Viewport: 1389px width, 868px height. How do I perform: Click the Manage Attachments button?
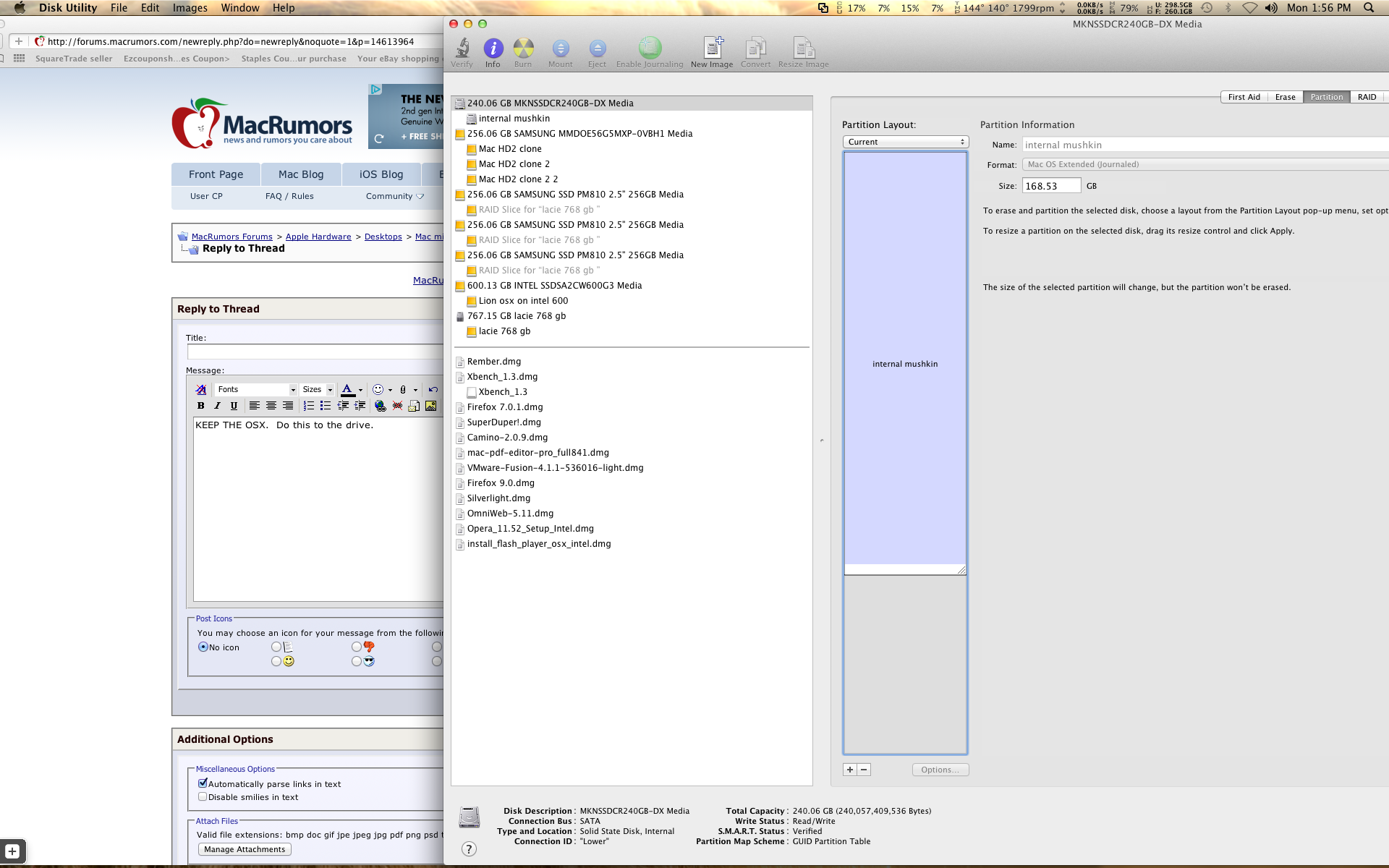coord(245,849)
